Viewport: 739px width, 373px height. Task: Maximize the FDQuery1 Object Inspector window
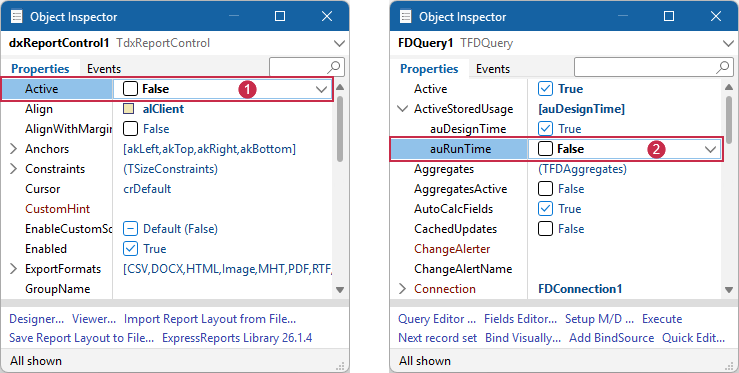coord(669,17)
